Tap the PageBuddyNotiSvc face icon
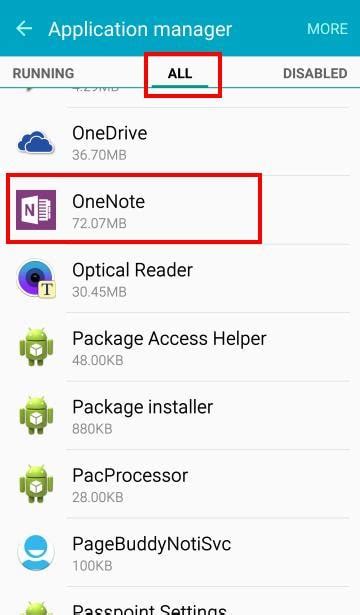This screenshot has height=615, width=360. coord(36,552)
